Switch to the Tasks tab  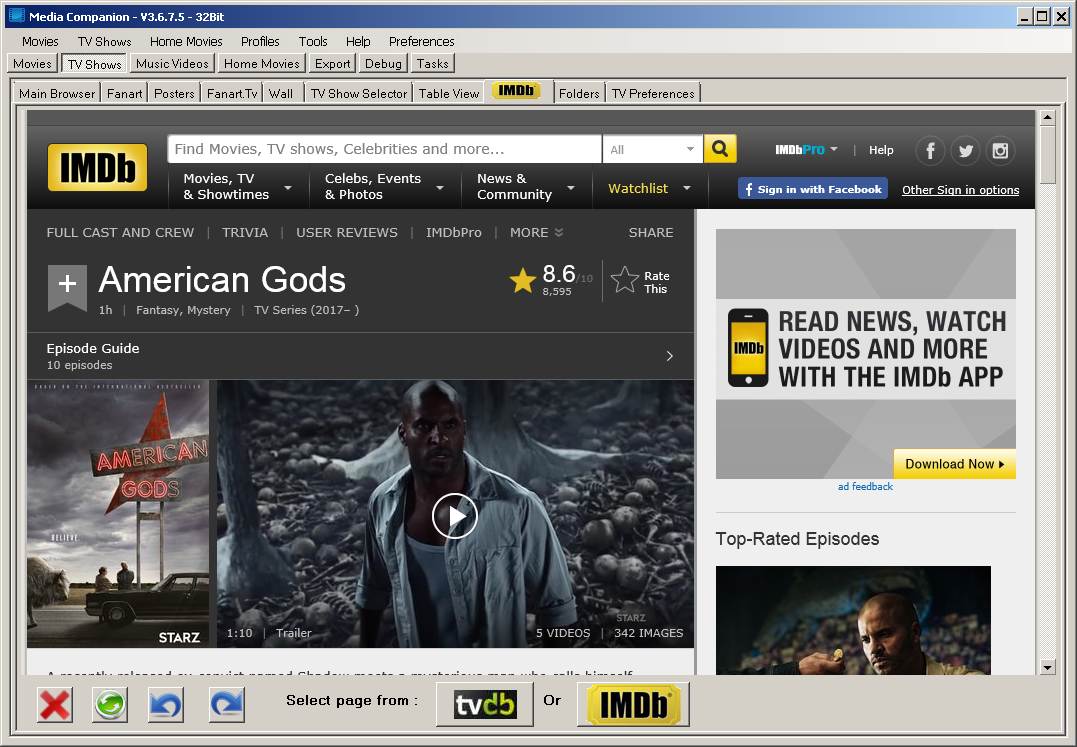pos(432,64)
